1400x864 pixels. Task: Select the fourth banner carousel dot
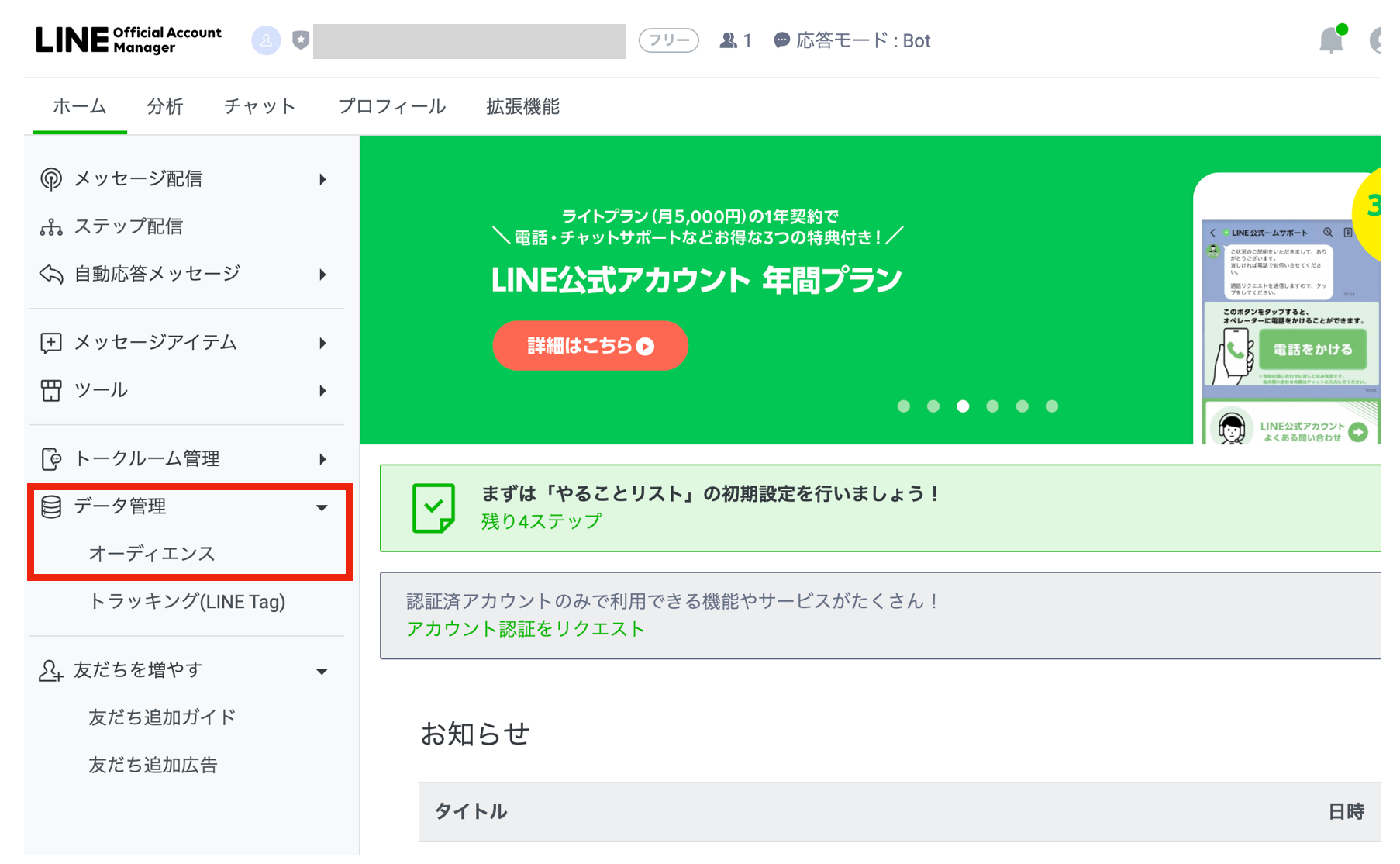click(992, 406)
